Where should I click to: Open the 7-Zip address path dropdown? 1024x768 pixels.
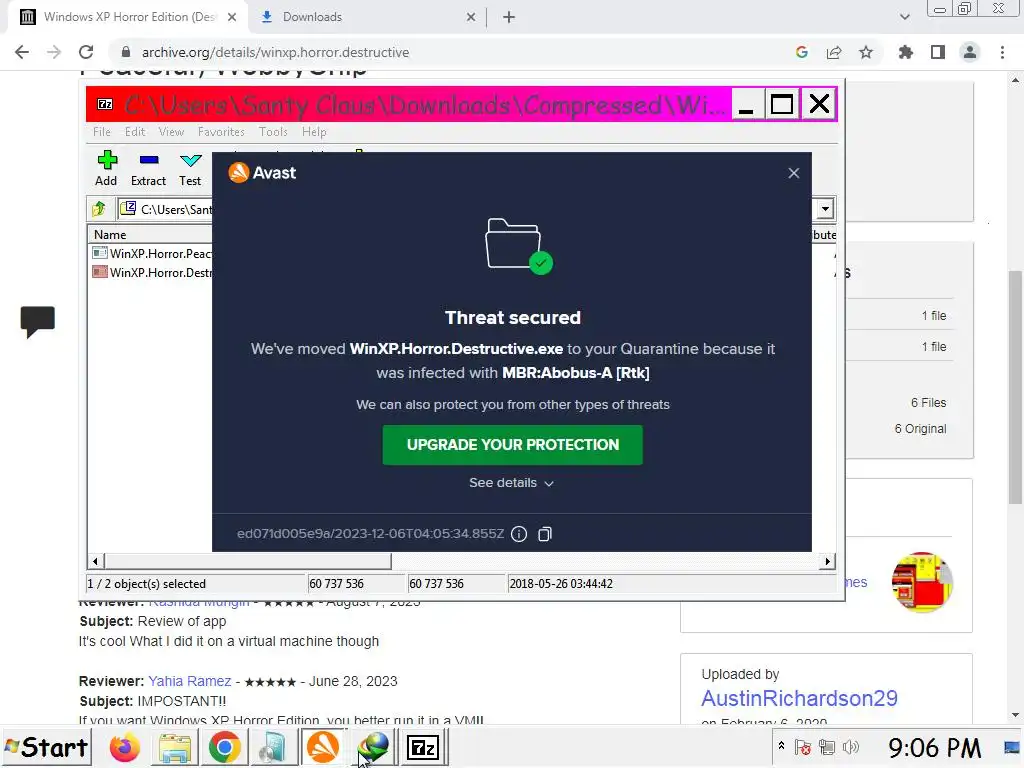coord(825,209)
